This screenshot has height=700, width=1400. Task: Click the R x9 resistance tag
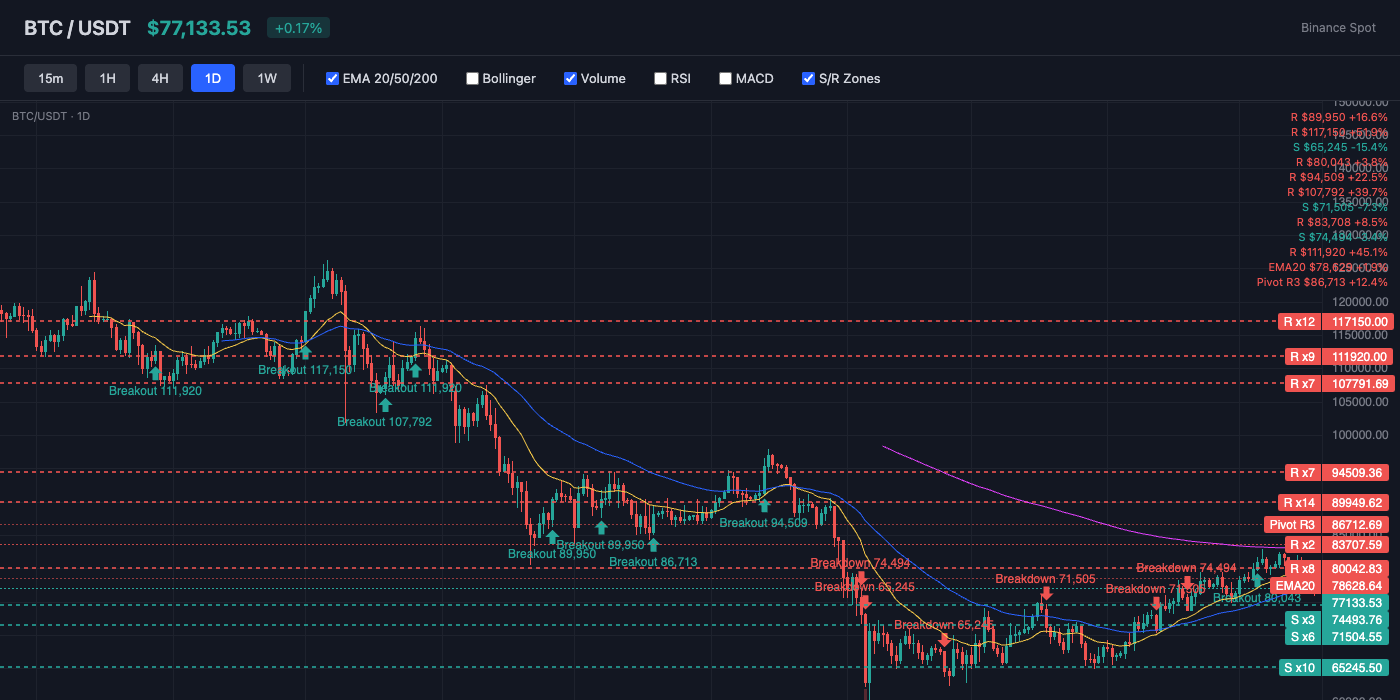(1302, 356)
